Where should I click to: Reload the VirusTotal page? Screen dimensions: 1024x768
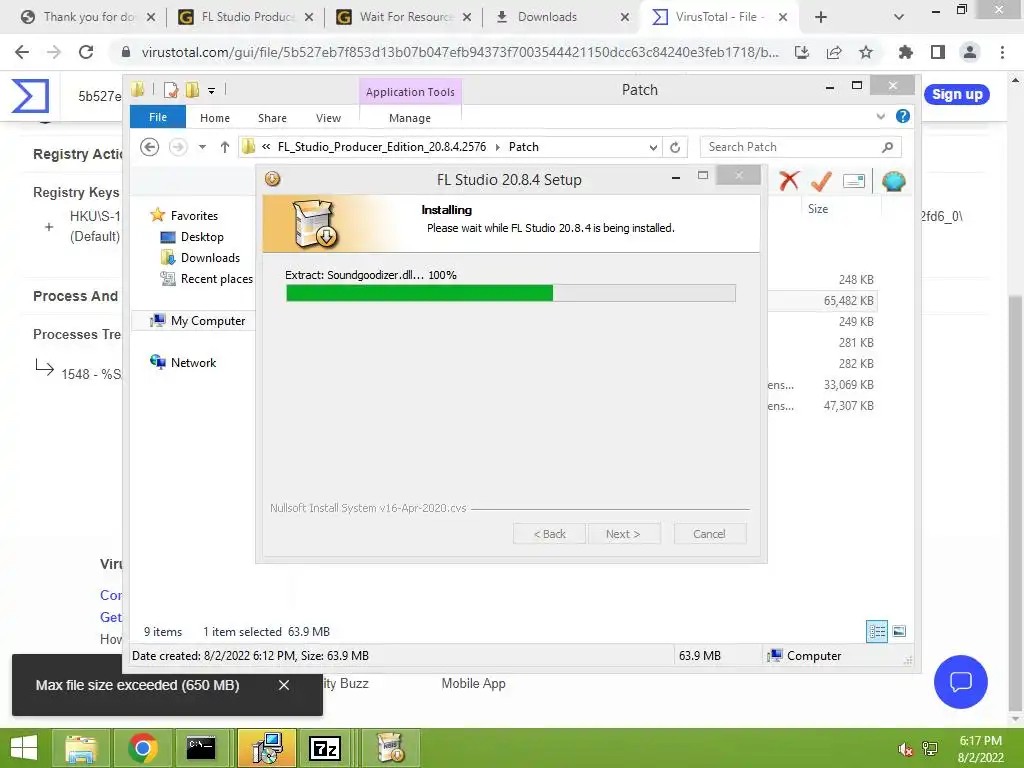86,52
